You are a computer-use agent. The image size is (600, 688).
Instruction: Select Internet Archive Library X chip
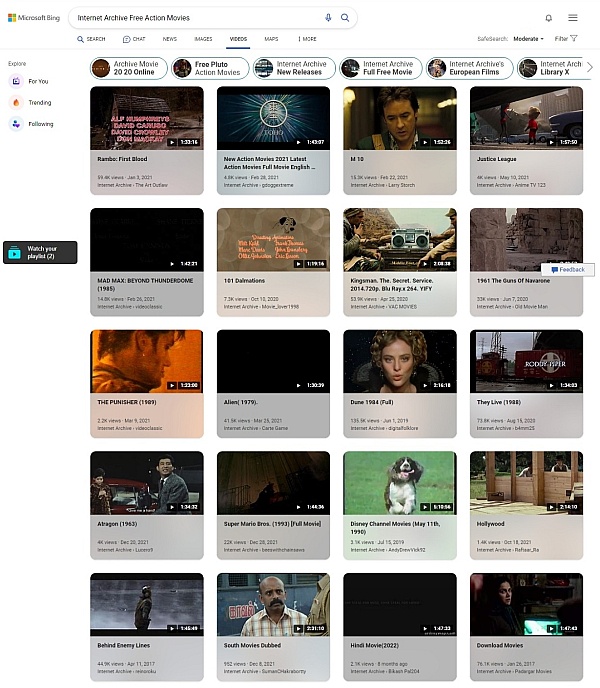[x=550, y=68]
